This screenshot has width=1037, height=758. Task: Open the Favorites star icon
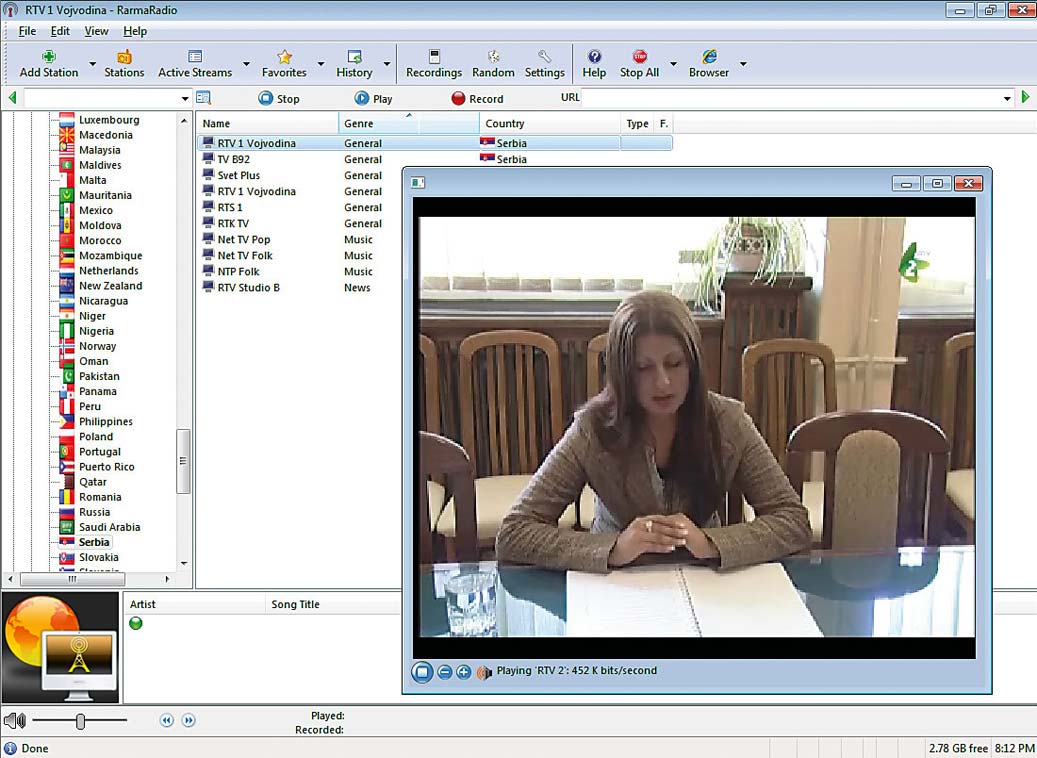(x=284, y=57)
